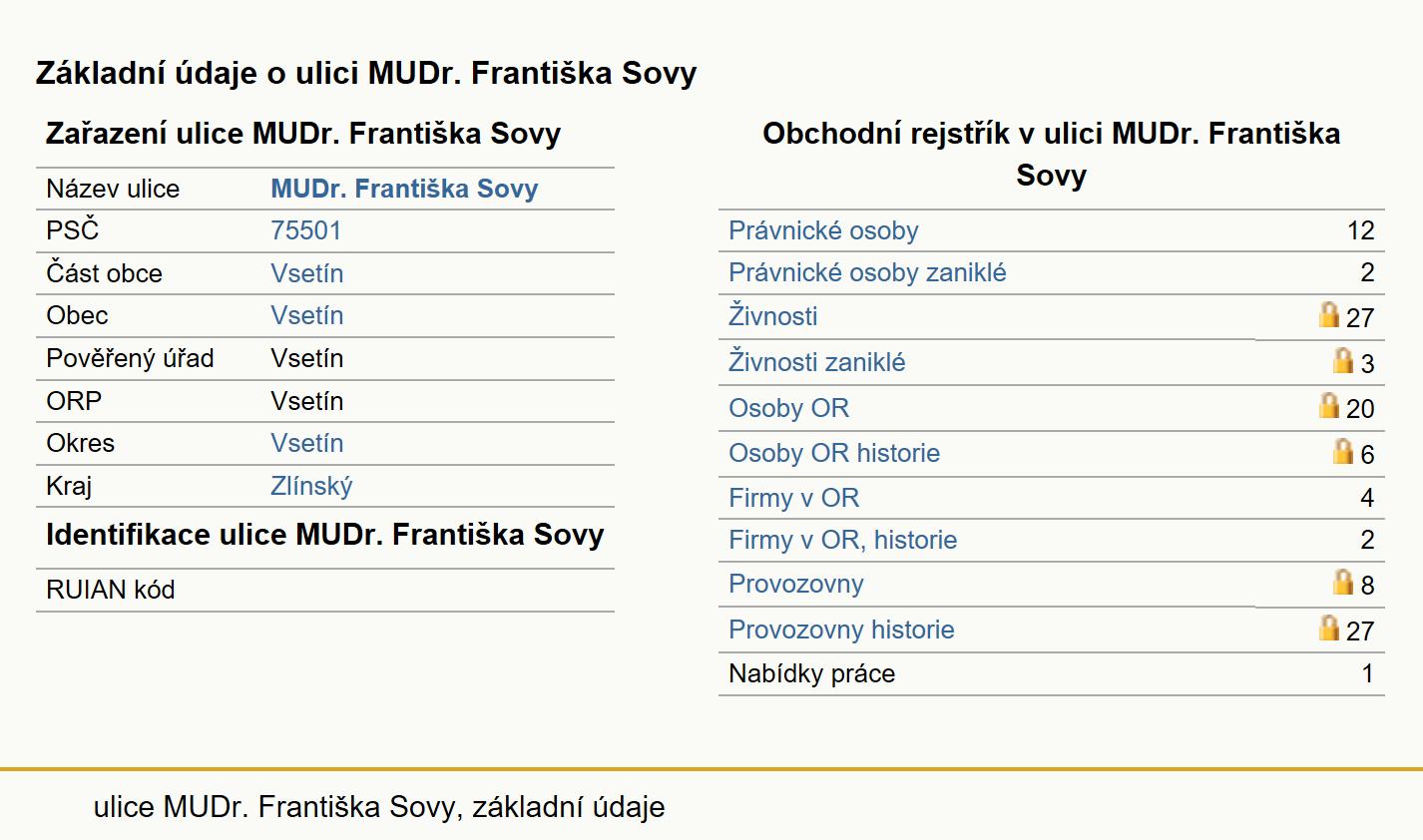
Task: Open the Firmy v OR link
Action: pos(793,498)
